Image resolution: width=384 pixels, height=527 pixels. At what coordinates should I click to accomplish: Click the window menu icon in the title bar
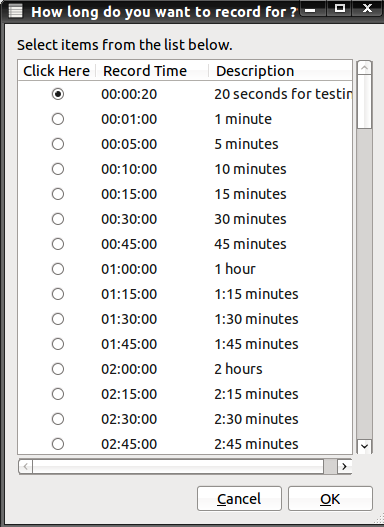coord(15,11)
